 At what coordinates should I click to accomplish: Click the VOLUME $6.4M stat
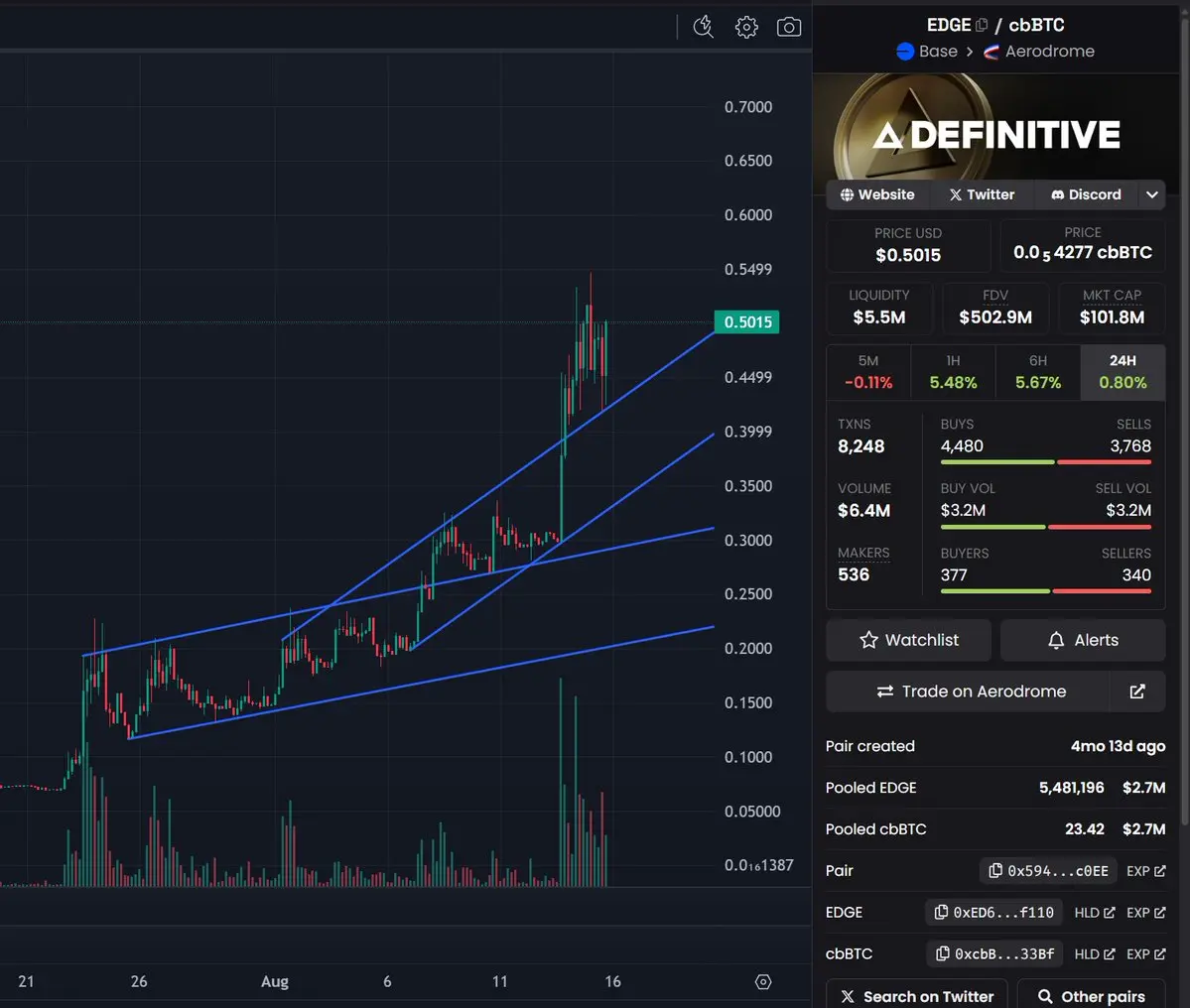pyautogui.click(x=863, y=500)
